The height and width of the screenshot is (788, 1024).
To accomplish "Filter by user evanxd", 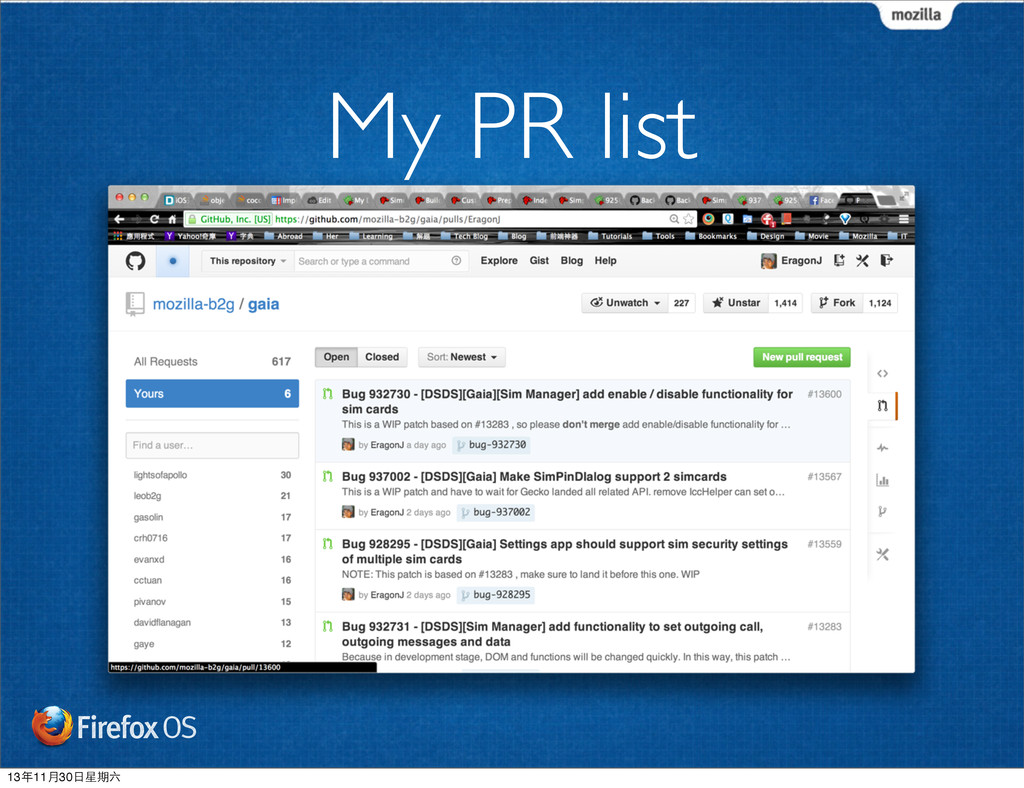I will pyautogui.click(x=149, y=559).
